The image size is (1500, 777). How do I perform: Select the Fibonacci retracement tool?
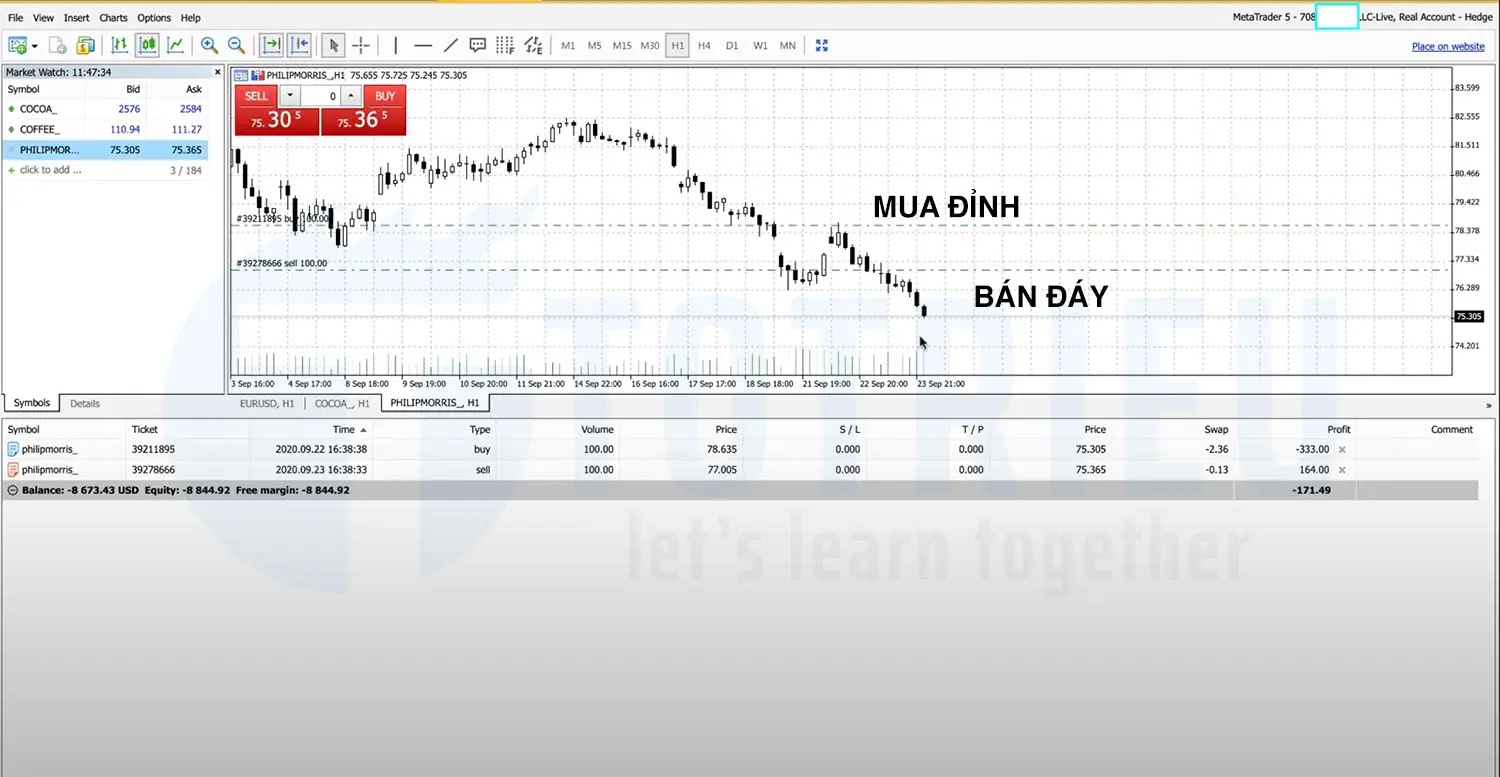point(505,45)
